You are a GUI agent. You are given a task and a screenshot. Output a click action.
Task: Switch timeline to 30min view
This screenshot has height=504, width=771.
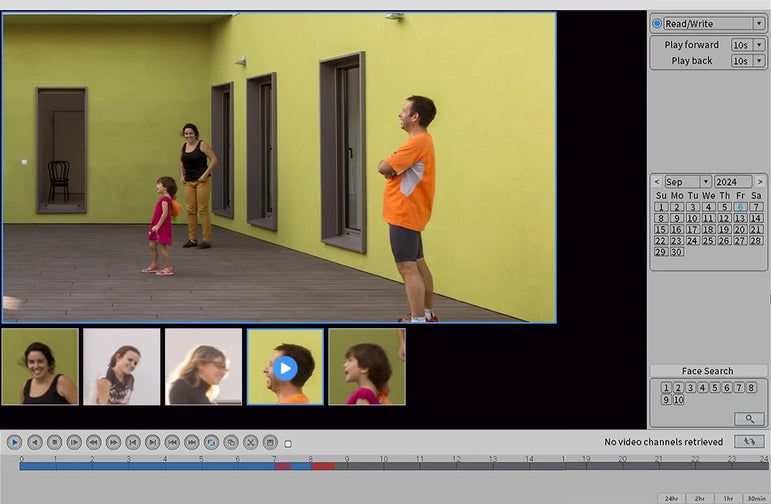coord(756,497)
